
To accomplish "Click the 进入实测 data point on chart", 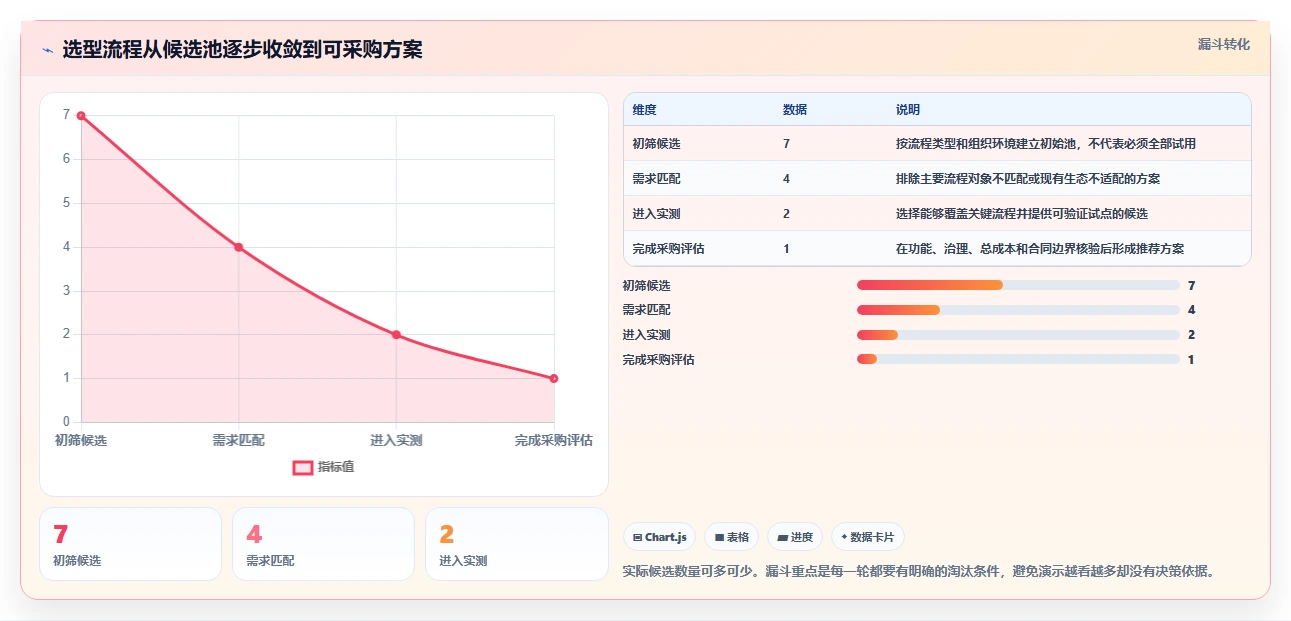I will point(396,334).
